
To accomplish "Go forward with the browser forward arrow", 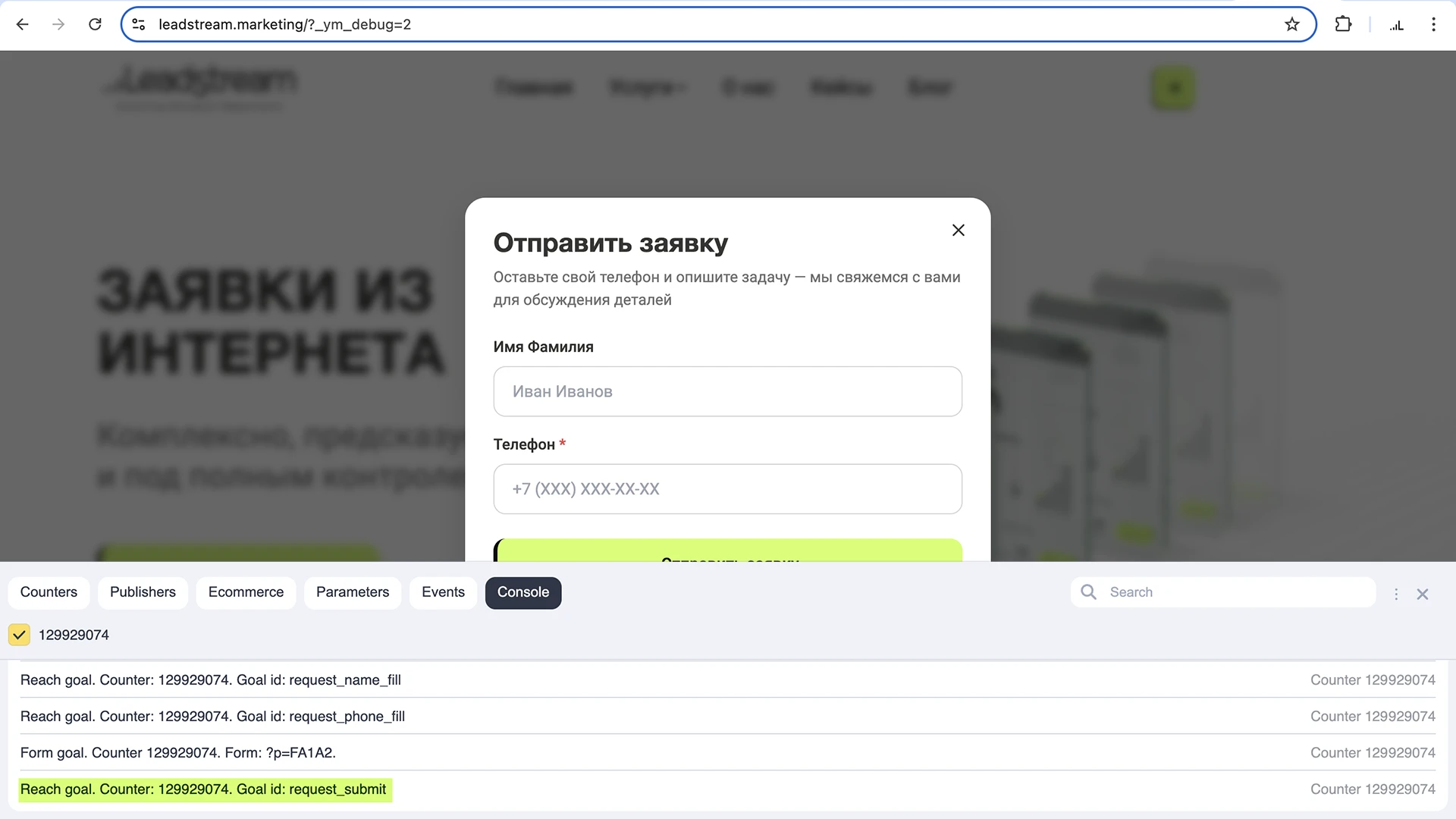I will point(58,24).
